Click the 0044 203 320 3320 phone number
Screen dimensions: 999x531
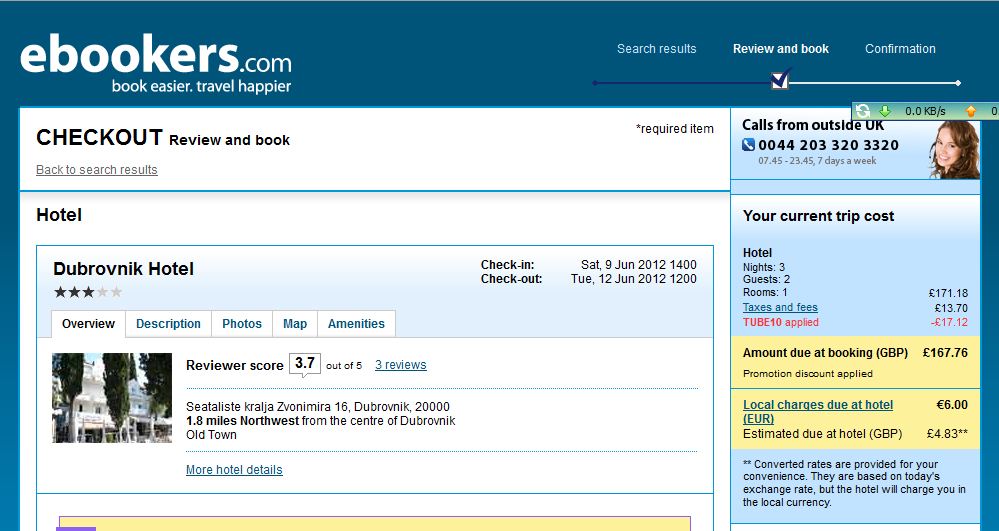click(828, 145)
